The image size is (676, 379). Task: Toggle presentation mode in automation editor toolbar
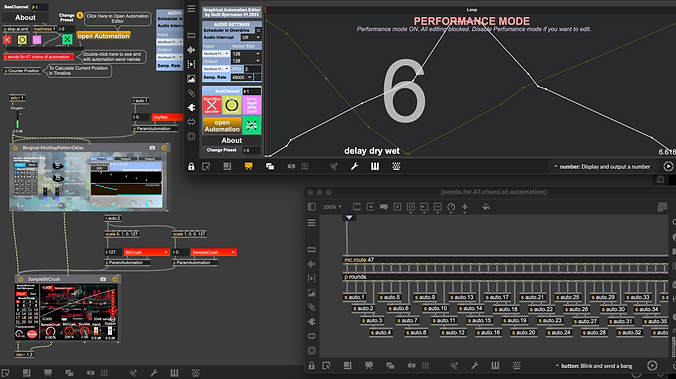coord(248,166)
